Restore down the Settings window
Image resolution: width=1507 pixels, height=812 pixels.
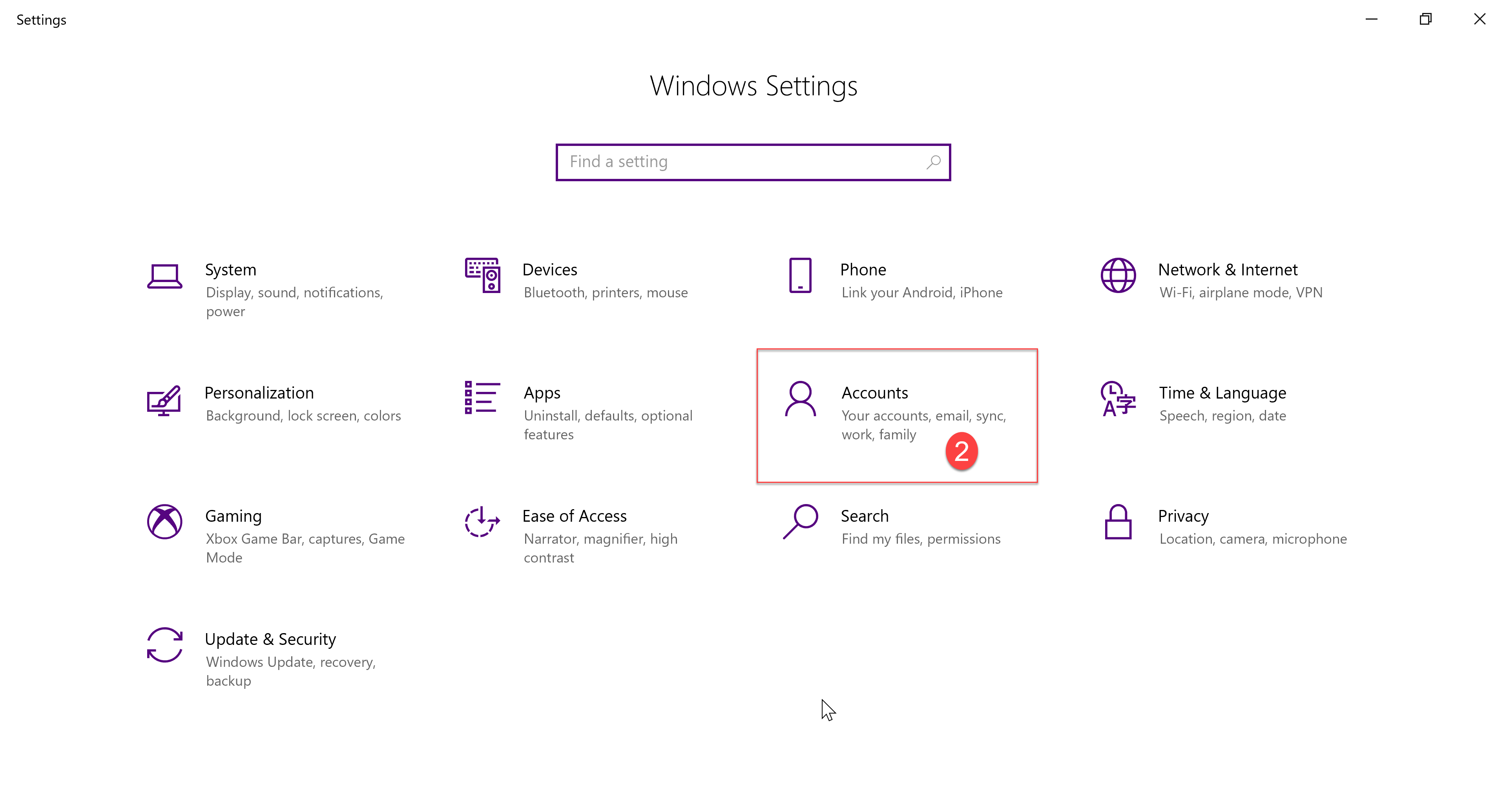point(1425,19)
